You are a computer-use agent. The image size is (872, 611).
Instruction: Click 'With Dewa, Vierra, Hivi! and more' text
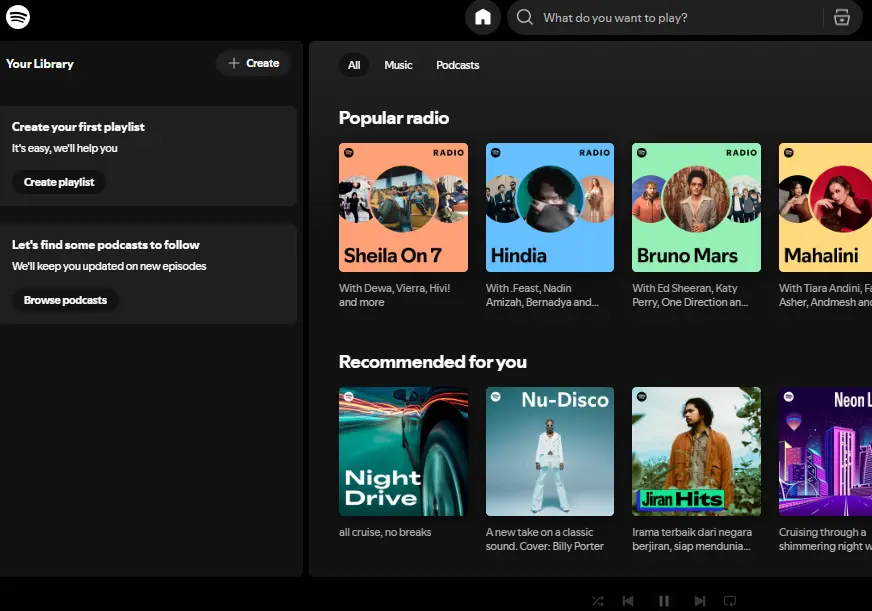pyautogui.click(x=394, y=295)
